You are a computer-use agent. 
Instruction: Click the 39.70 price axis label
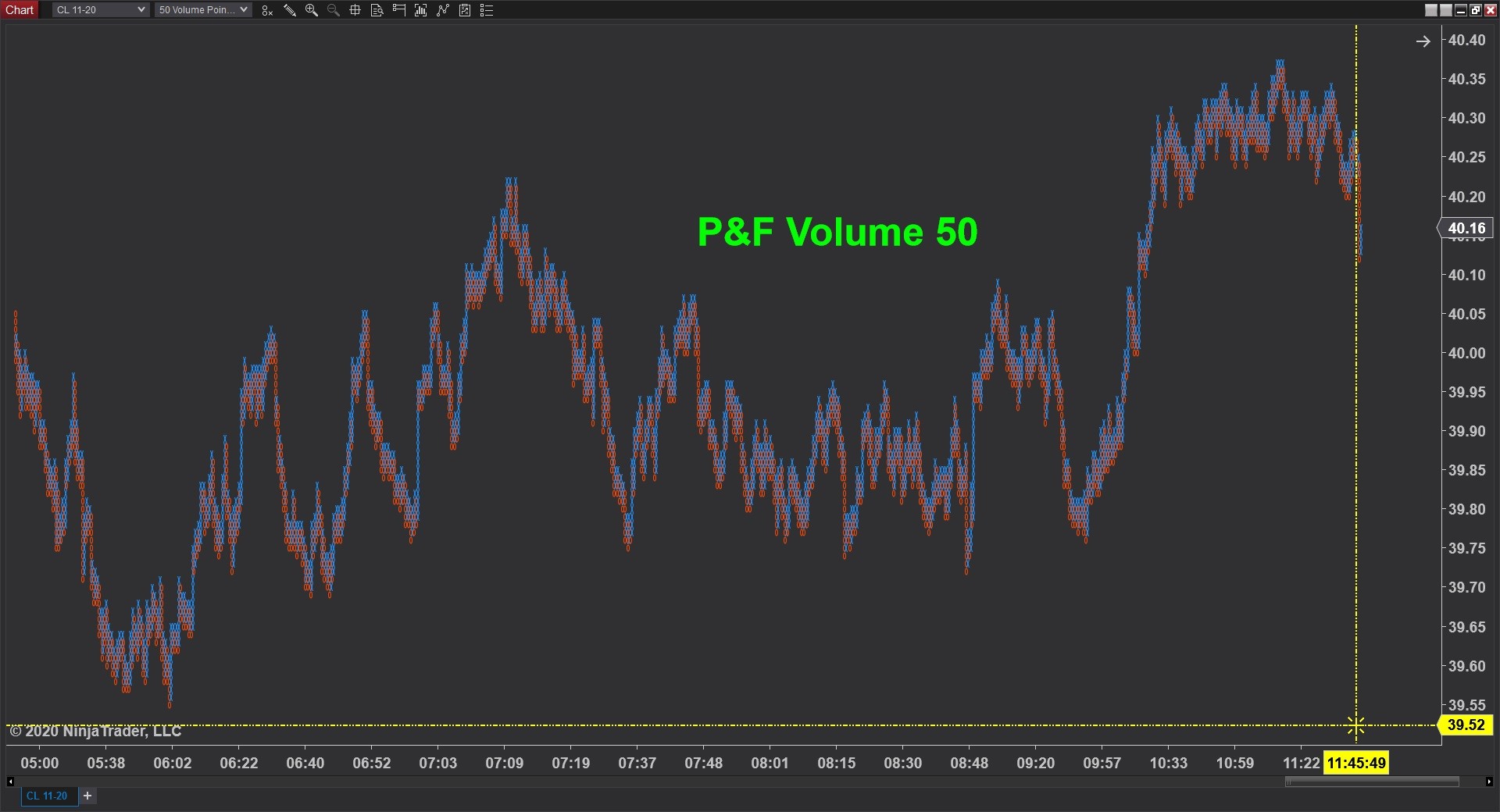click(1466, 587)
